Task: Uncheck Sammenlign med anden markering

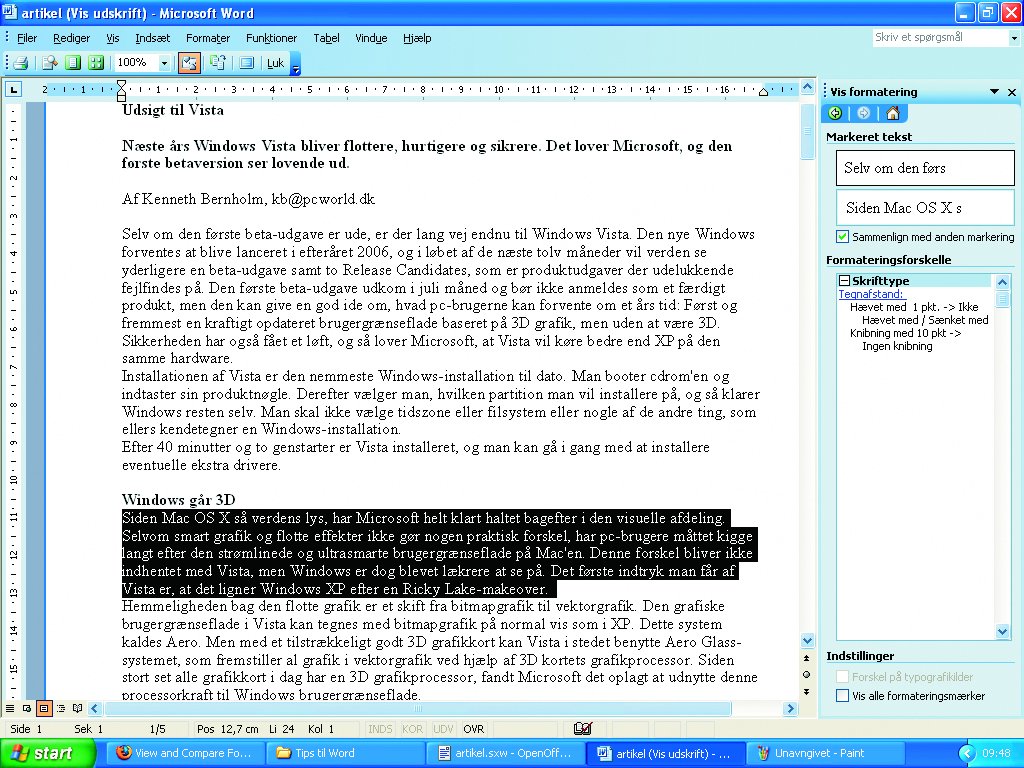Action: (842, 236)
